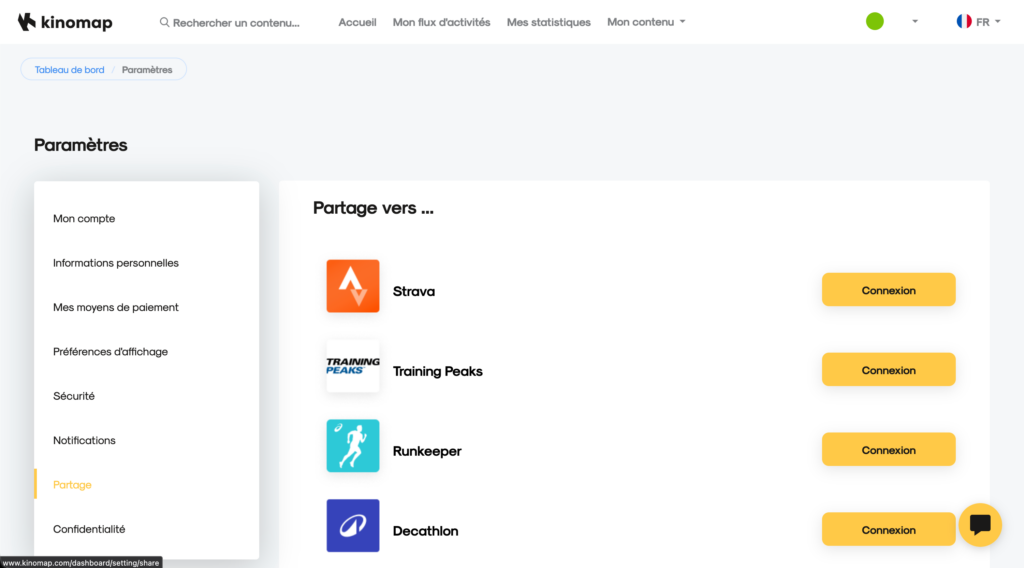The width and height of the screenshot is (1024, 568).
Task: Open Mon flux d'activités
Action: (x=441, y=22)
